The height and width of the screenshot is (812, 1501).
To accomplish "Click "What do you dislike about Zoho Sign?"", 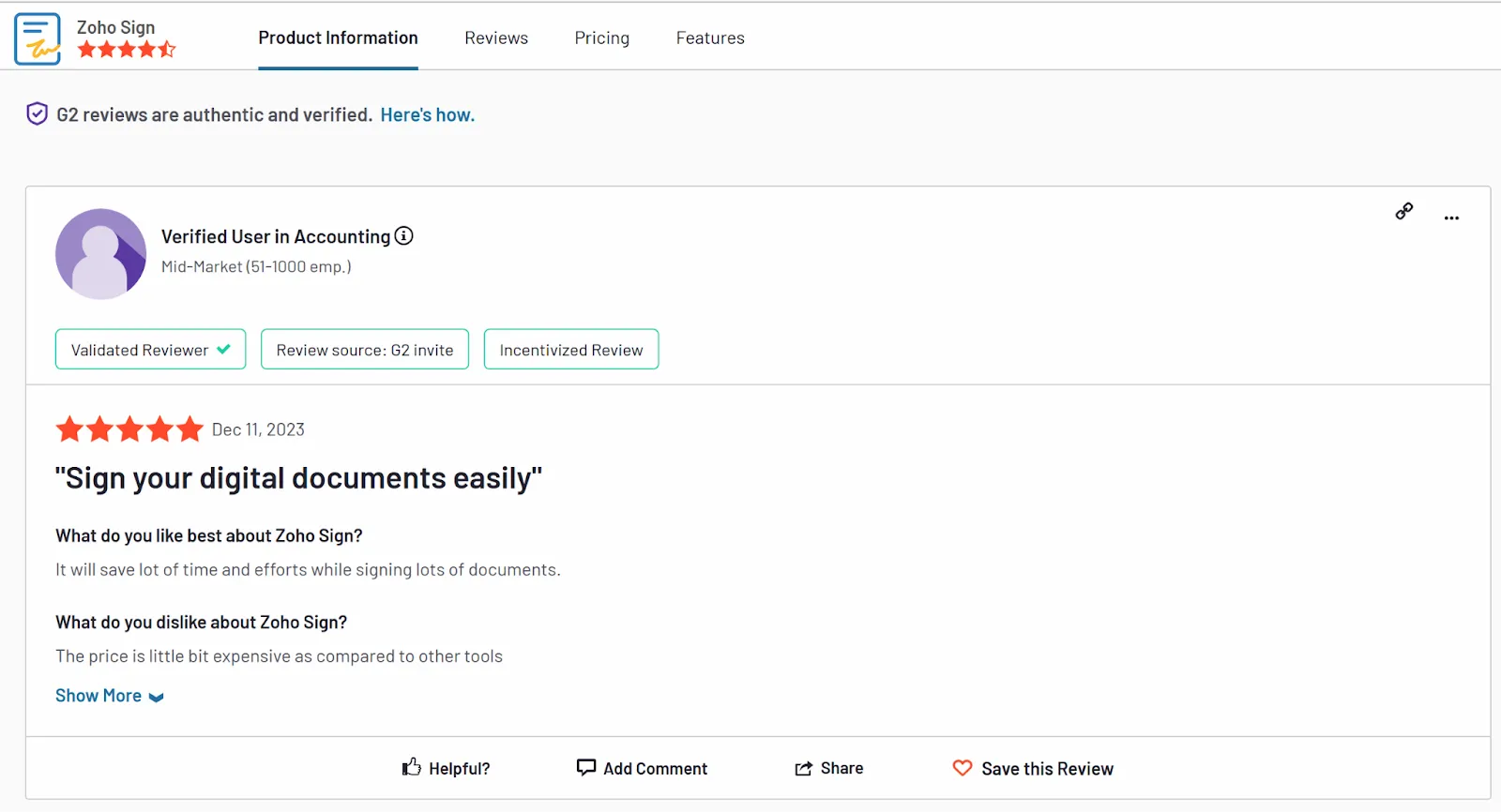I will coord(202,622).
